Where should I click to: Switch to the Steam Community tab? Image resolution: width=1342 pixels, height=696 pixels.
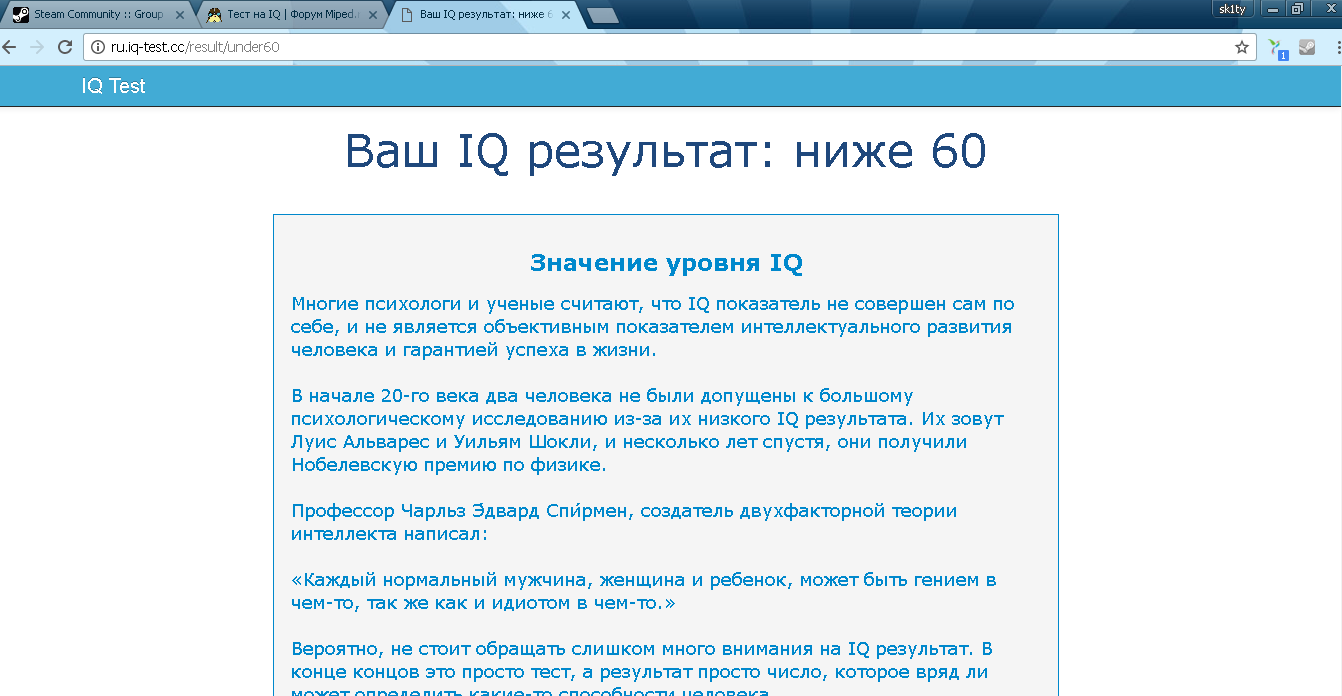(x=97, y=15)
